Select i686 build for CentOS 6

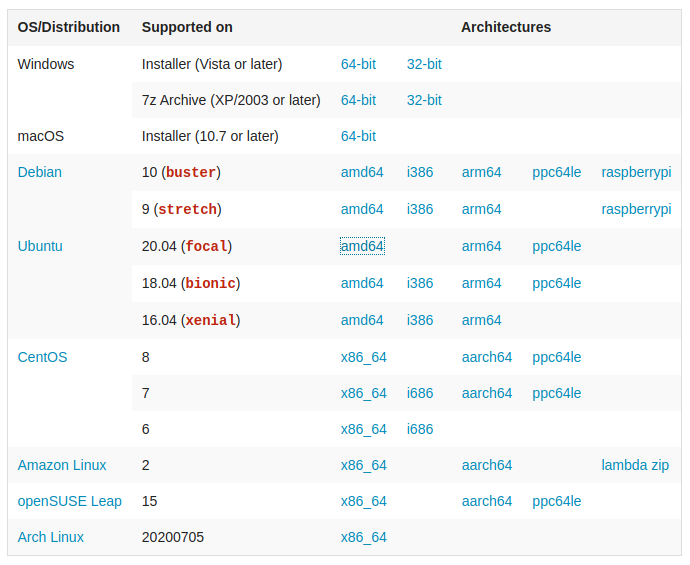(420, 429)
